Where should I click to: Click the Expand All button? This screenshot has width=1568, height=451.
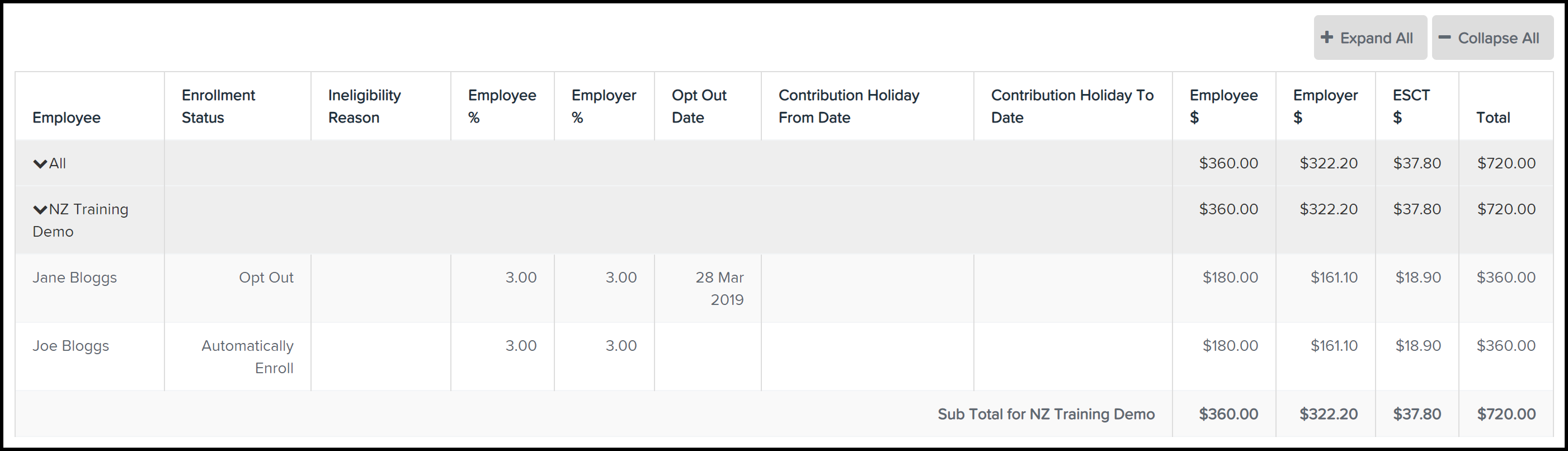(x=1369, y=37)
